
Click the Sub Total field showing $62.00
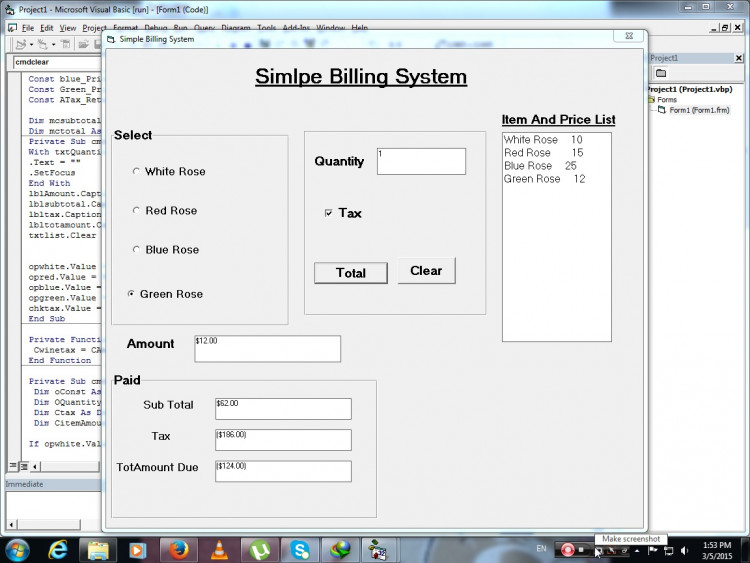(283, 409)
